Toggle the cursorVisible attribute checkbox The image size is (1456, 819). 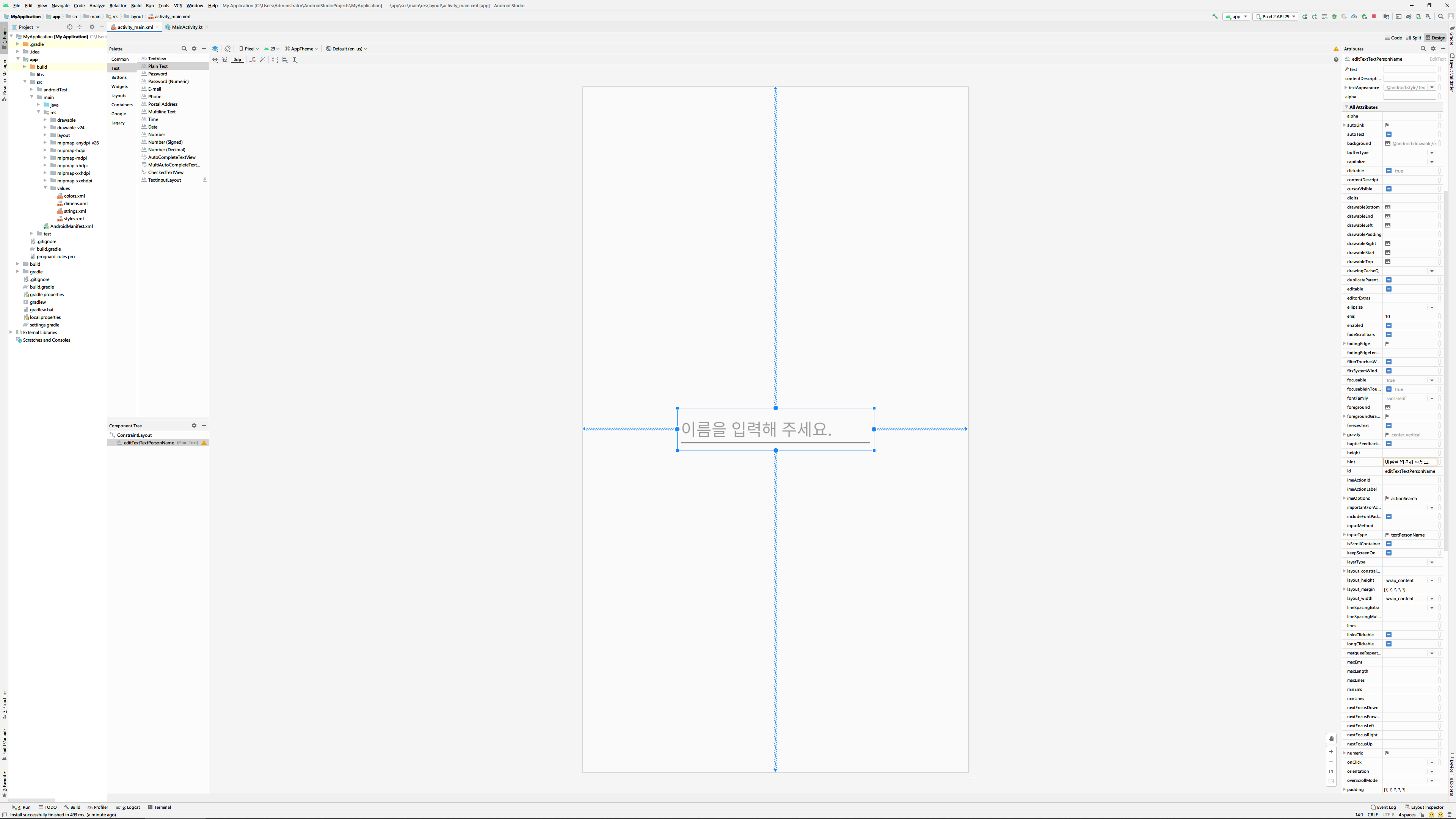pyautogui.click(x=1389, y=189)
